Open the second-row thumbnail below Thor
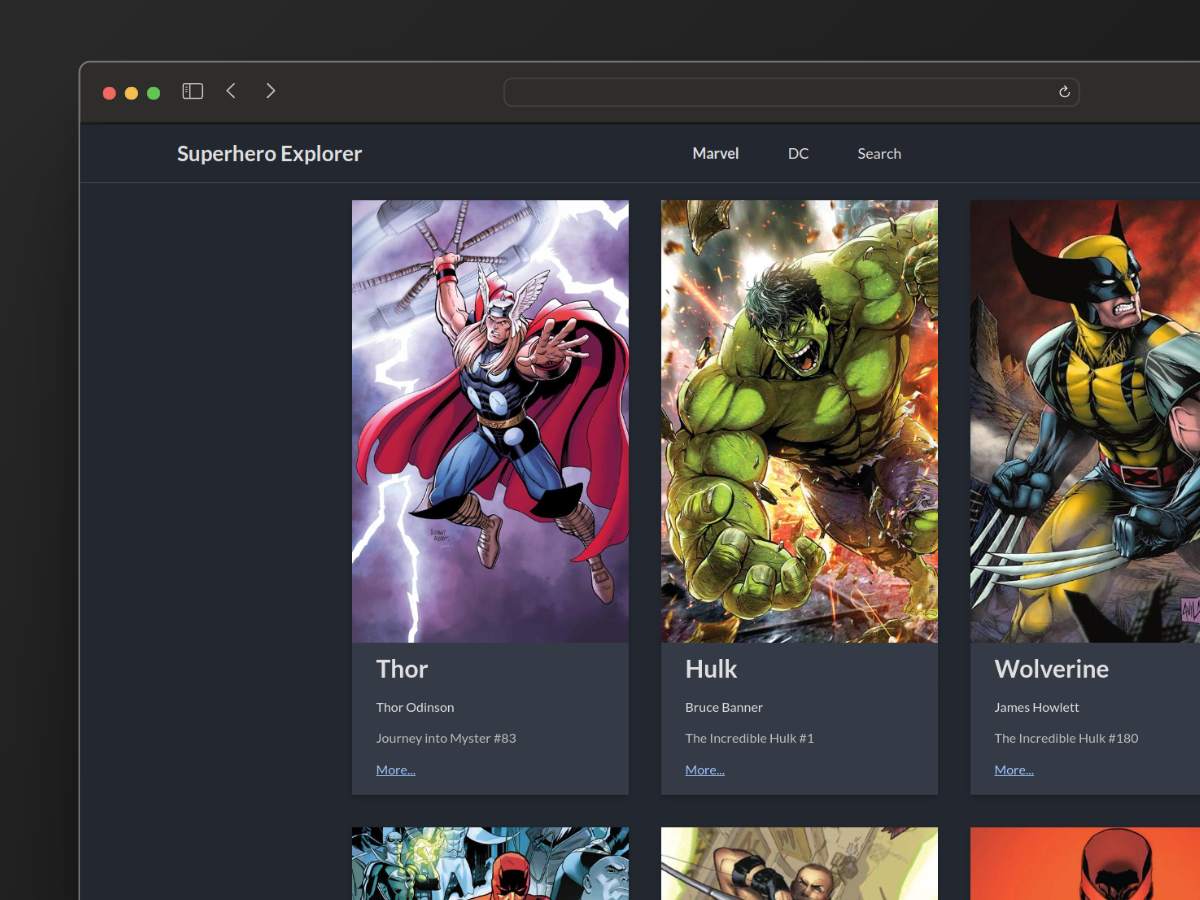 coord(490,863)
